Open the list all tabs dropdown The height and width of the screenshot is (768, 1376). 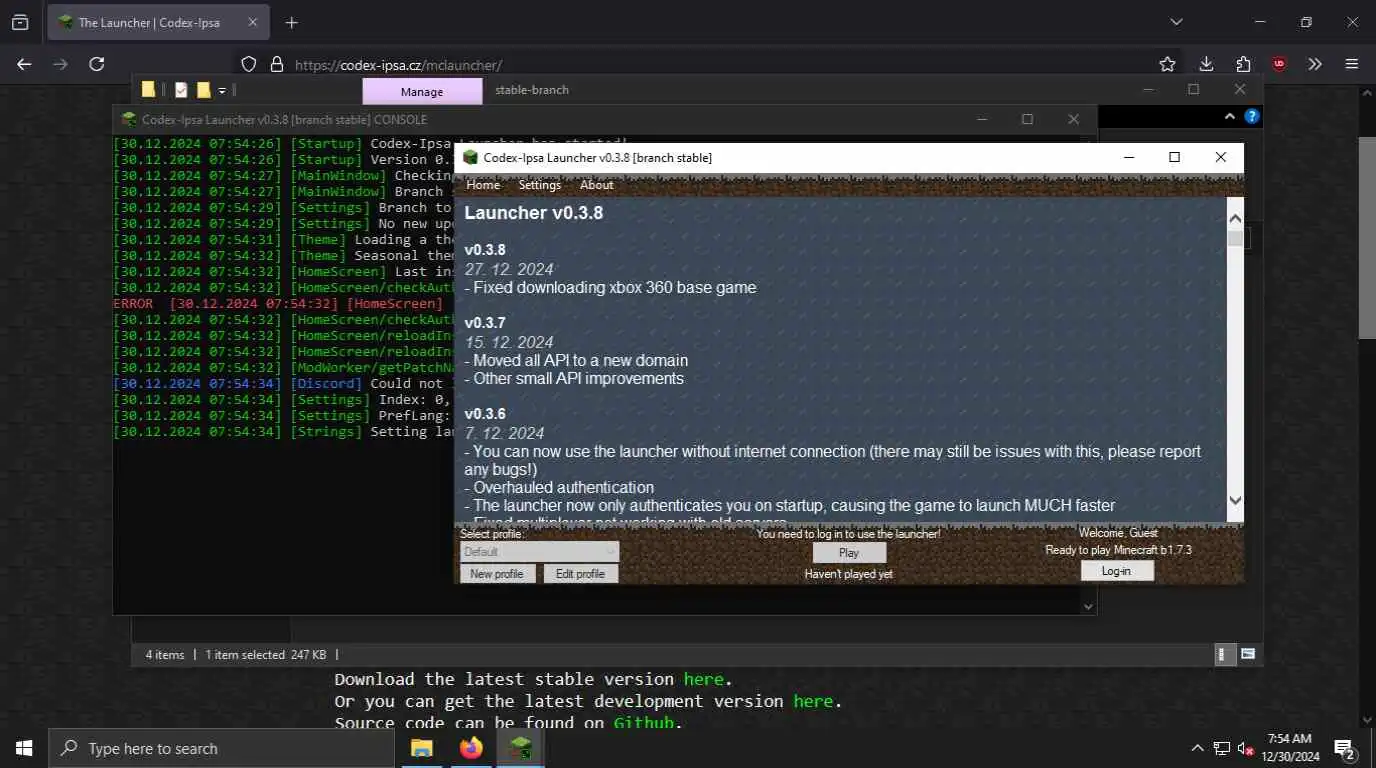1176,22
